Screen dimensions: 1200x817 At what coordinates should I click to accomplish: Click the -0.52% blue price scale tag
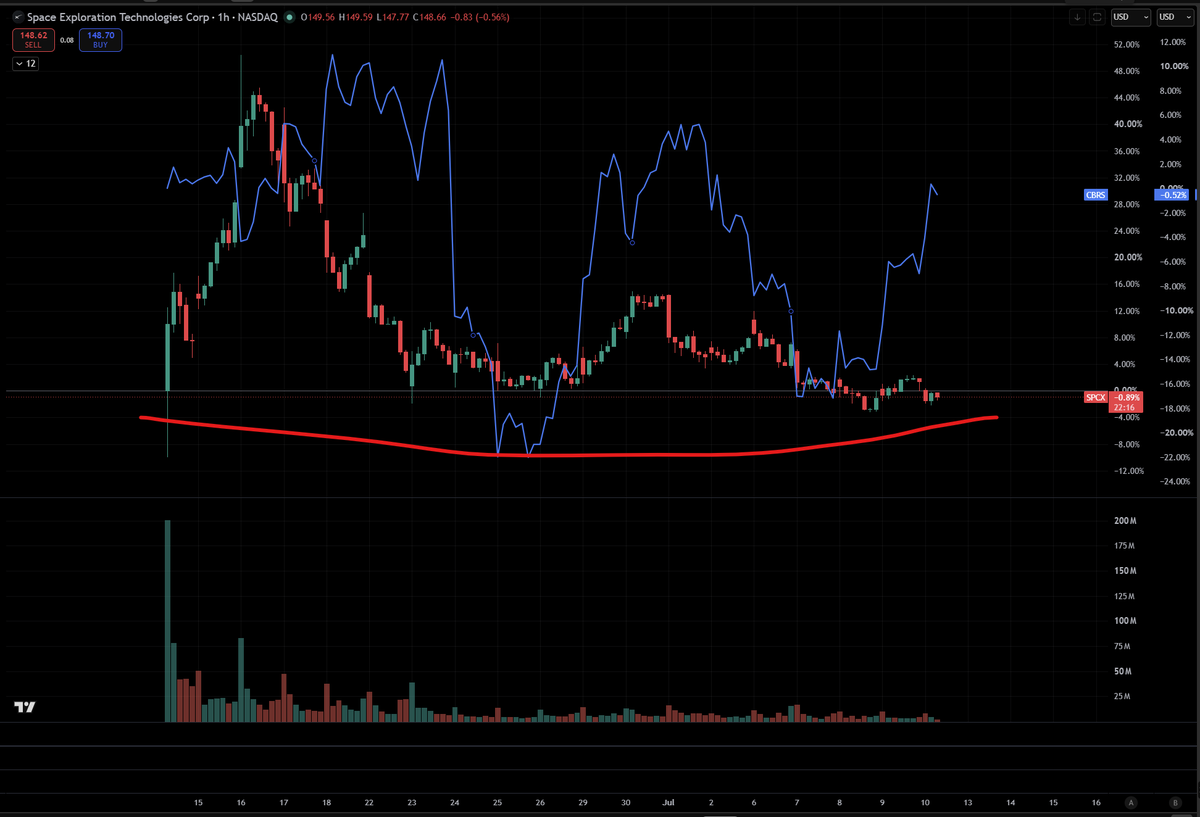[1171, 195]
